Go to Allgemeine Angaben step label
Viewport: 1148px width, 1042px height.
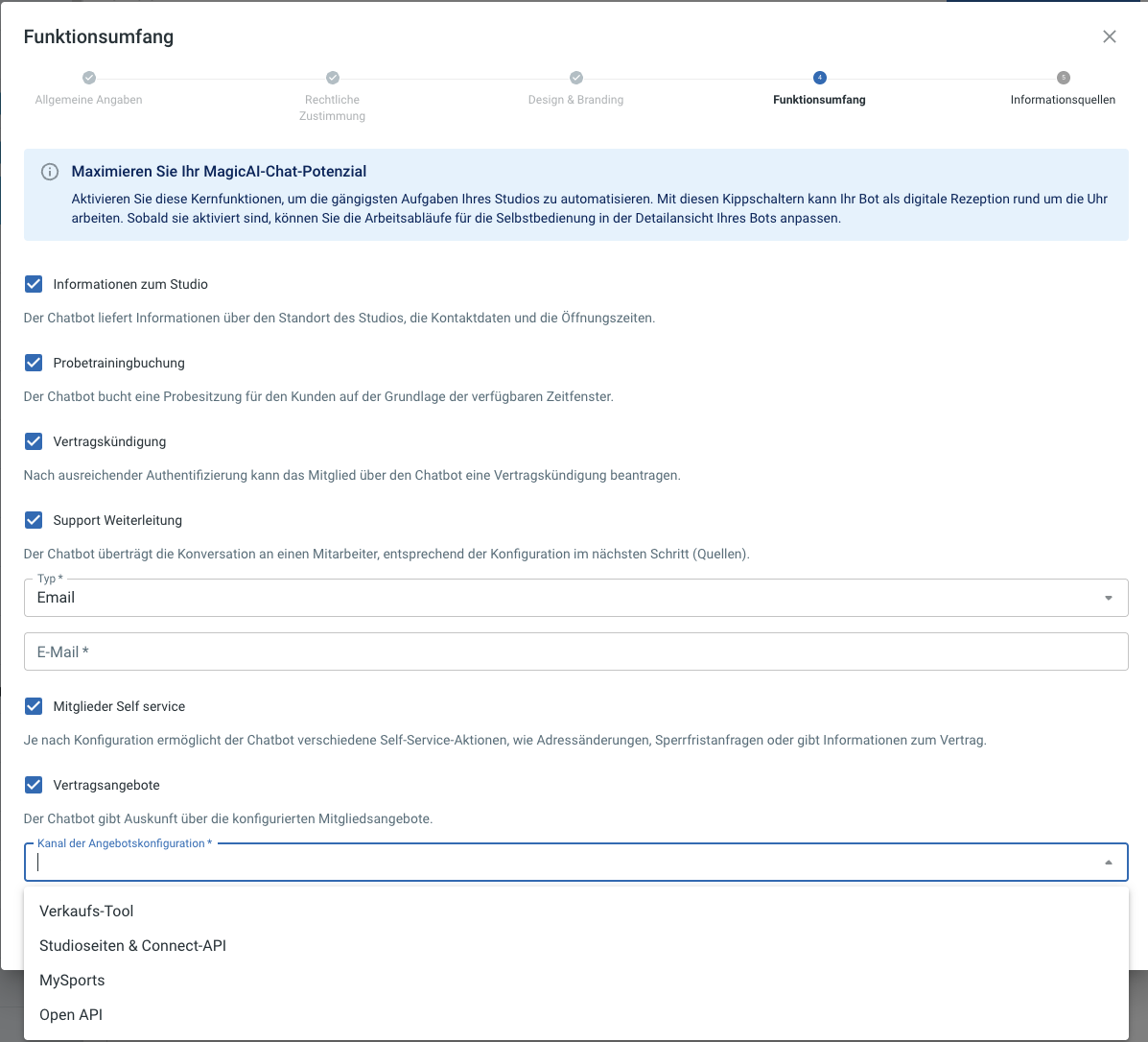88,100
